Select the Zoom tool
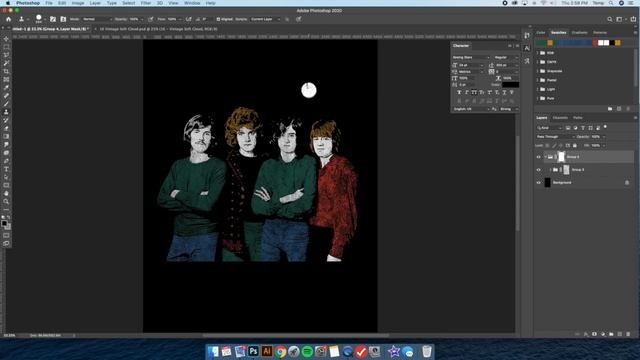This screenshot has height=360, width=640. pyautogui.click(x=6, y=202)
